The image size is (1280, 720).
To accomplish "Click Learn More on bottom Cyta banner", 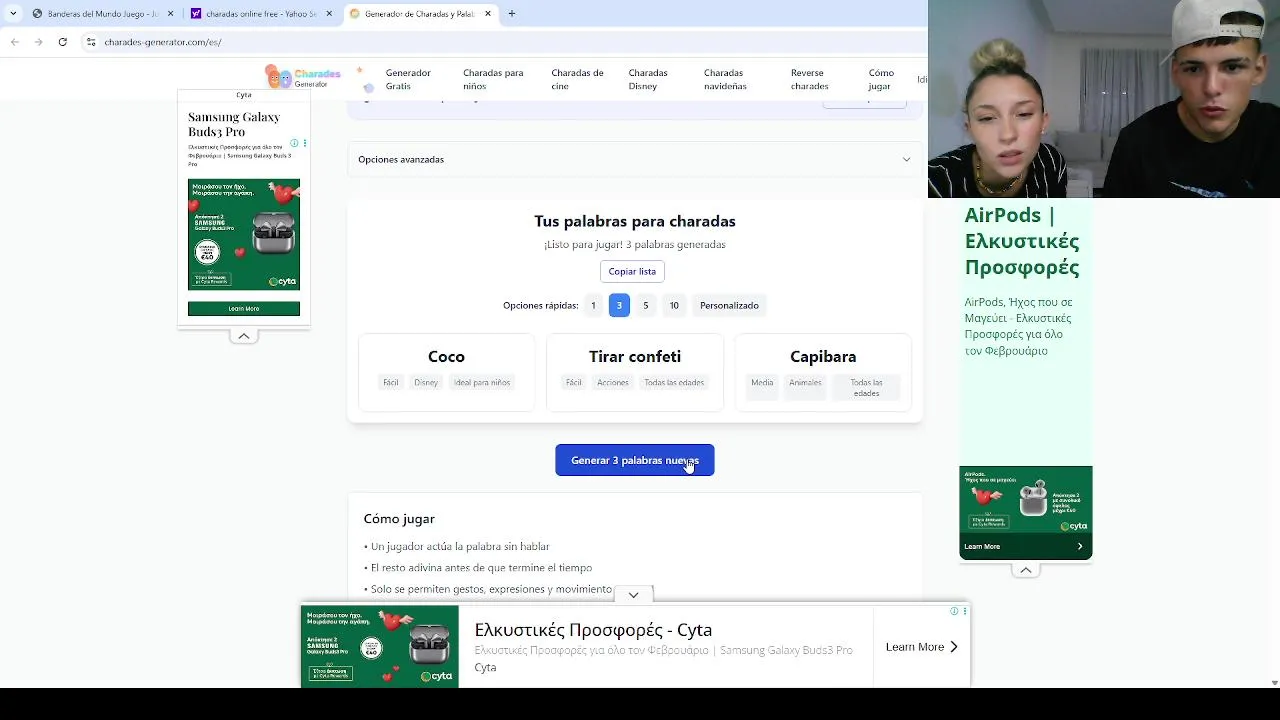I will [x=922, y=647].
